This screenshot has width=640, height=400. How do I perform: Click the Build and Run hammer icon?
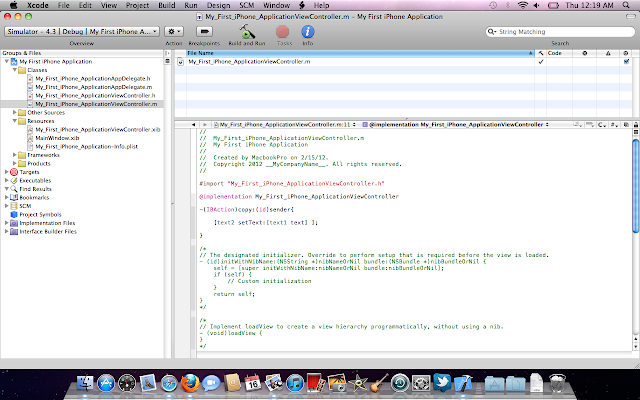pos(247,31)
